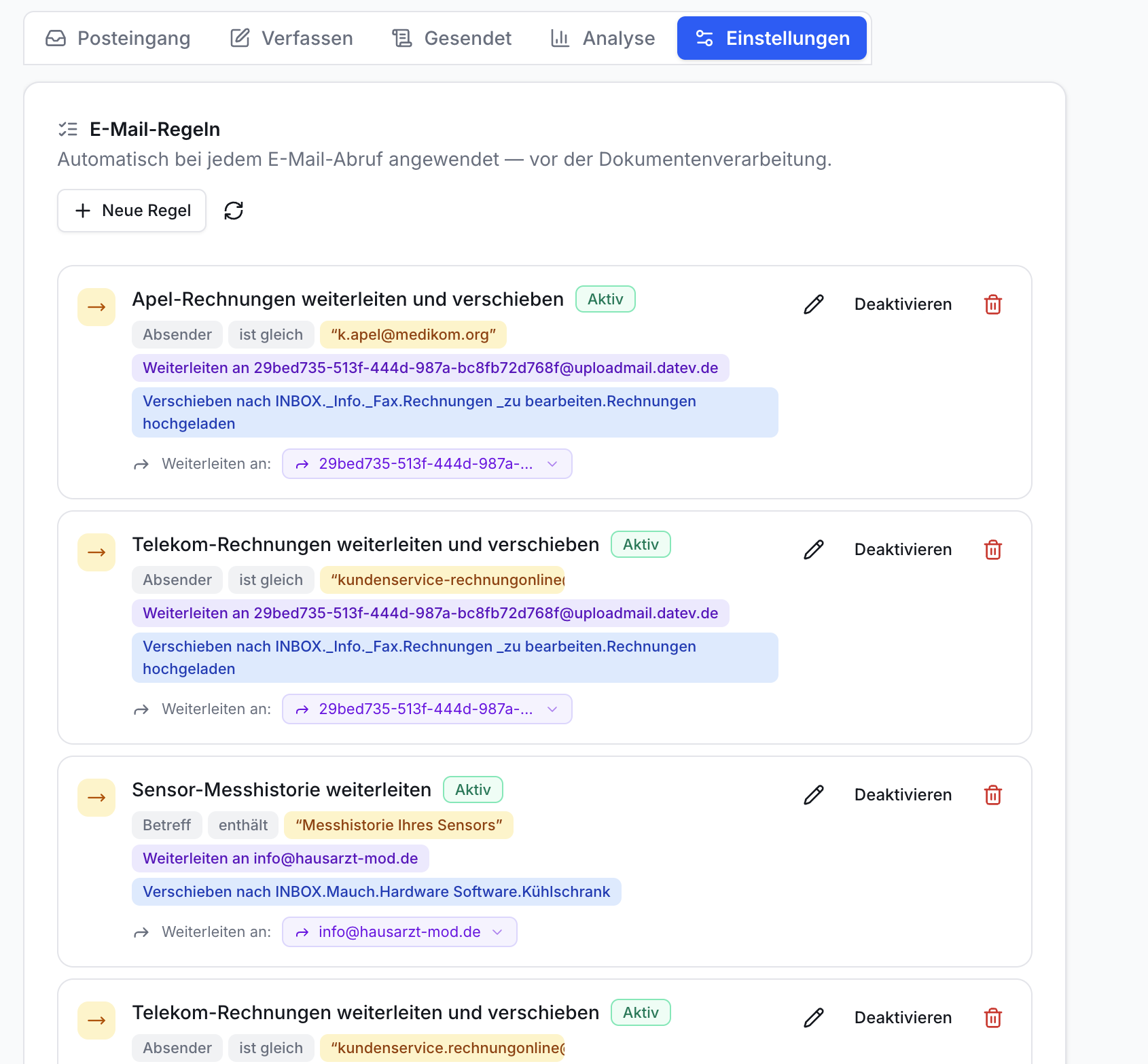Click arrow icon of kundenservice.rechnungonline Telekom rule
This screenshot has height=1064, width=1148.
(x=96, y=1021)
